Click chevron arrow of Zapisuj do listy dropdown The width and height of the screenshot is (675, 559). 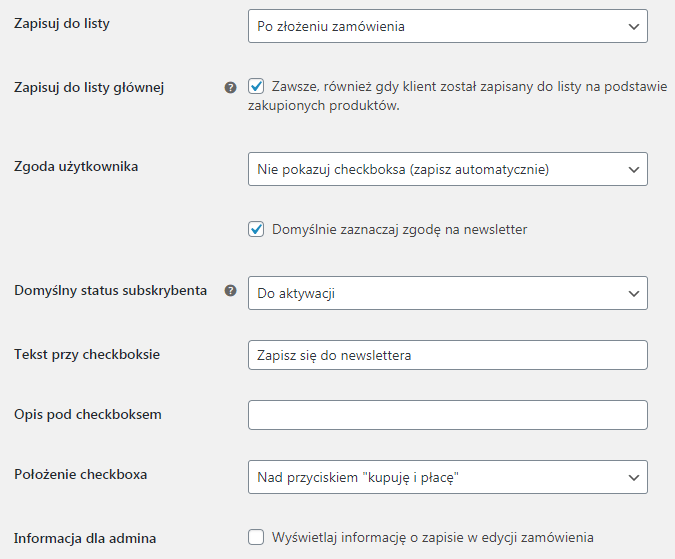tap(634, 27)
